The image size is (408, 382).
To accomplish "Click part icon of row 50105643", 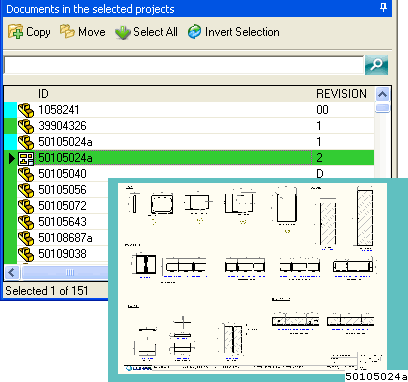I will pyautogui.click(x=26, y=222).
